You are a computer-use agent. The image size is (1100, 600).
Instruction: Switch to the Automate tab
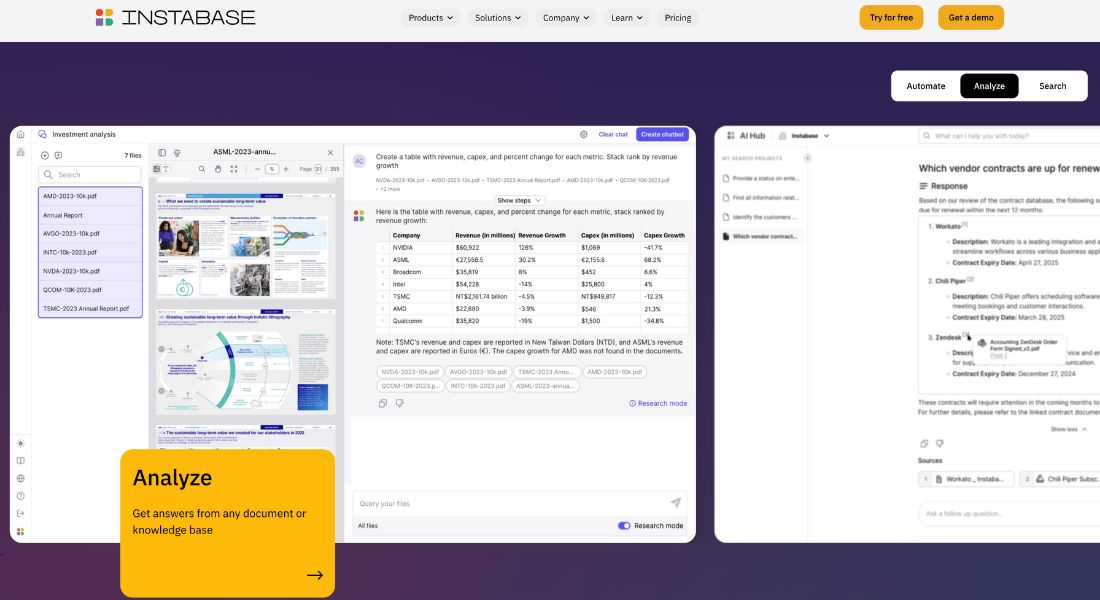tap(925, 86)
